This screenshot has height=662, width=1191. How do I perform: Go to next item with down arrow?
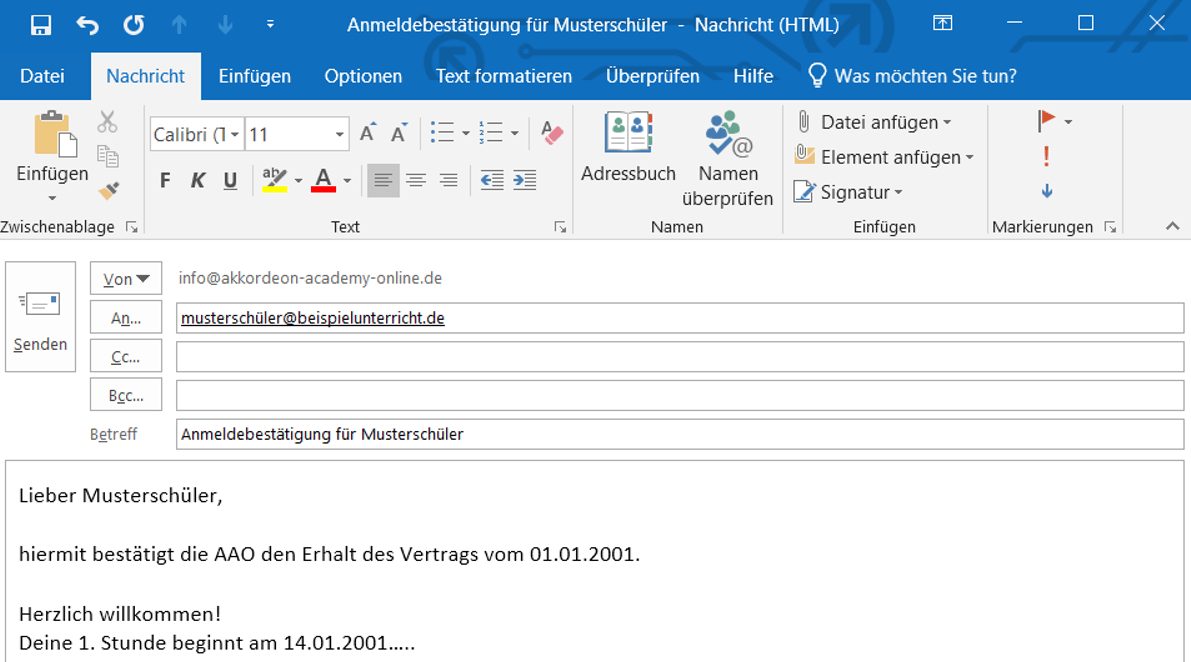tap(226, 25)
